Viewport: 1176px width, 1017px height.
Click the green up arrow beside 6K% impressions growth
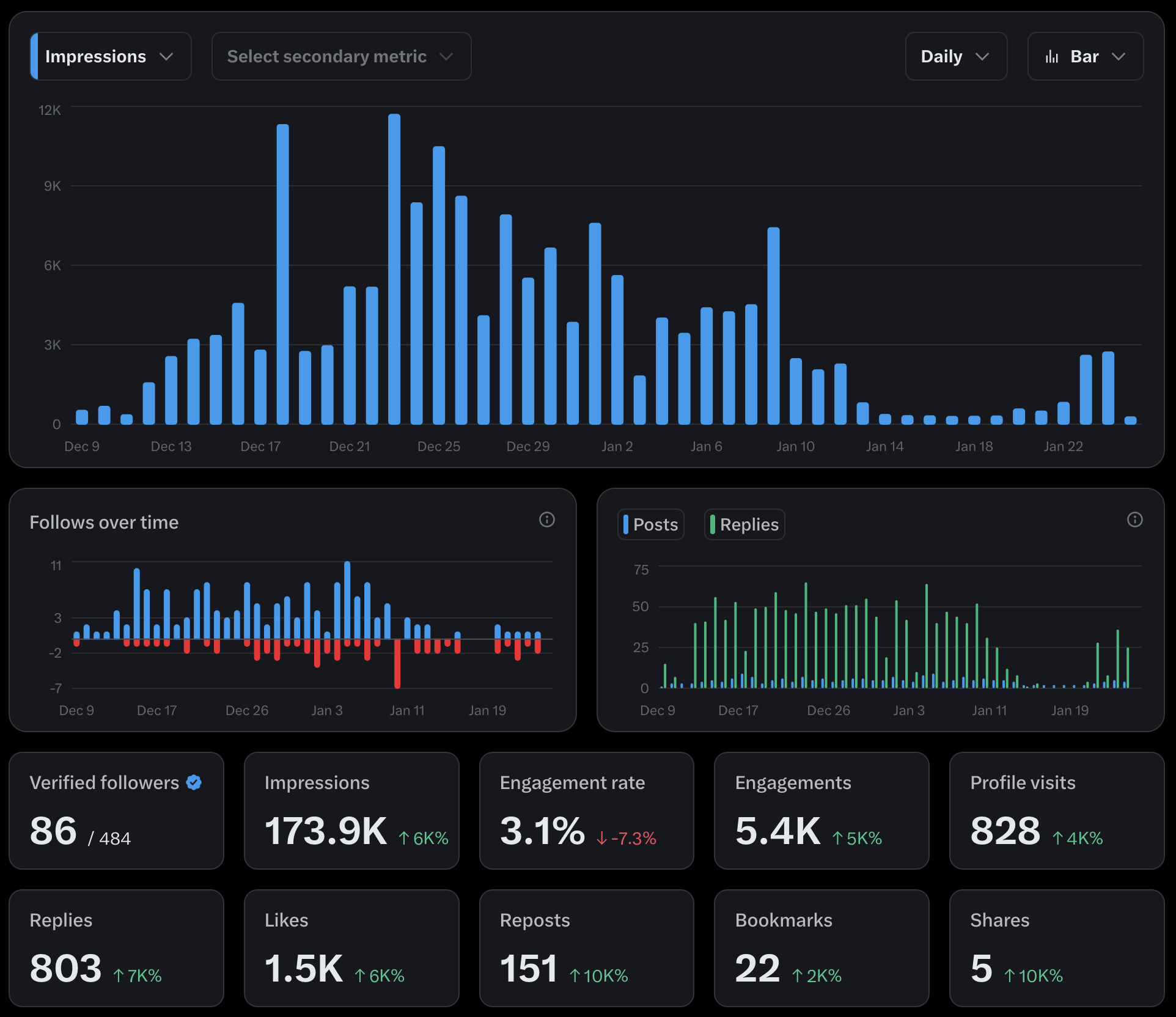[403, 839]
